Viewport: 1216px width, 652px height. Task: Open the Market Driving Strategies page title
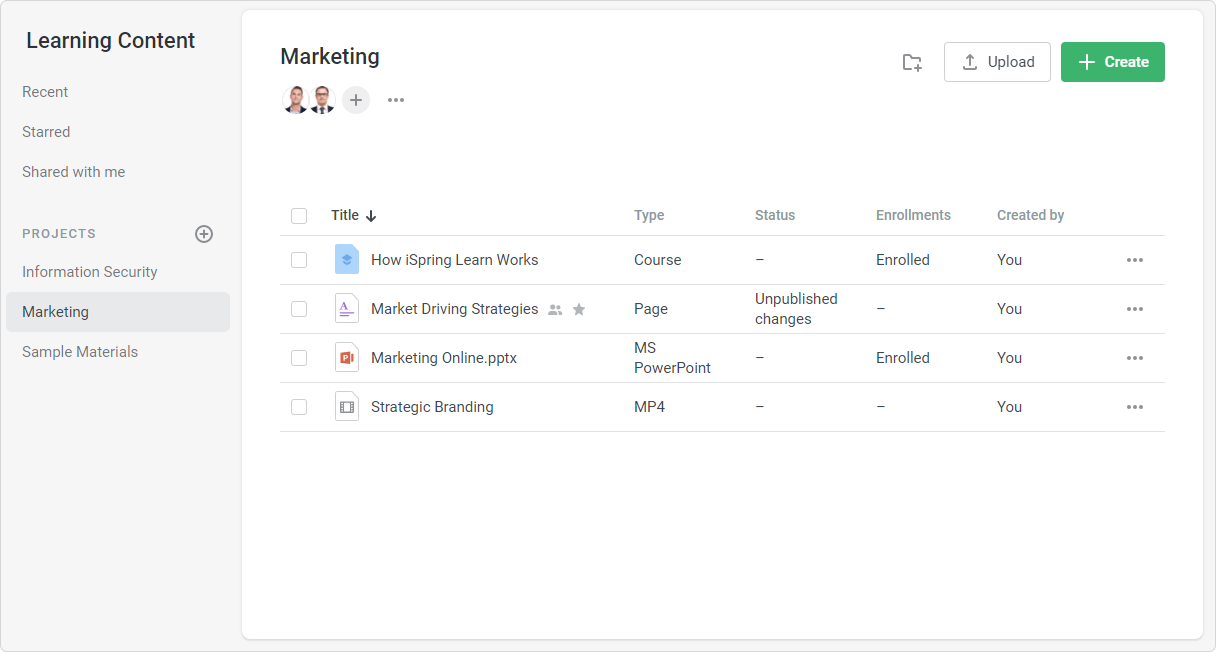[x=454, y=309]
